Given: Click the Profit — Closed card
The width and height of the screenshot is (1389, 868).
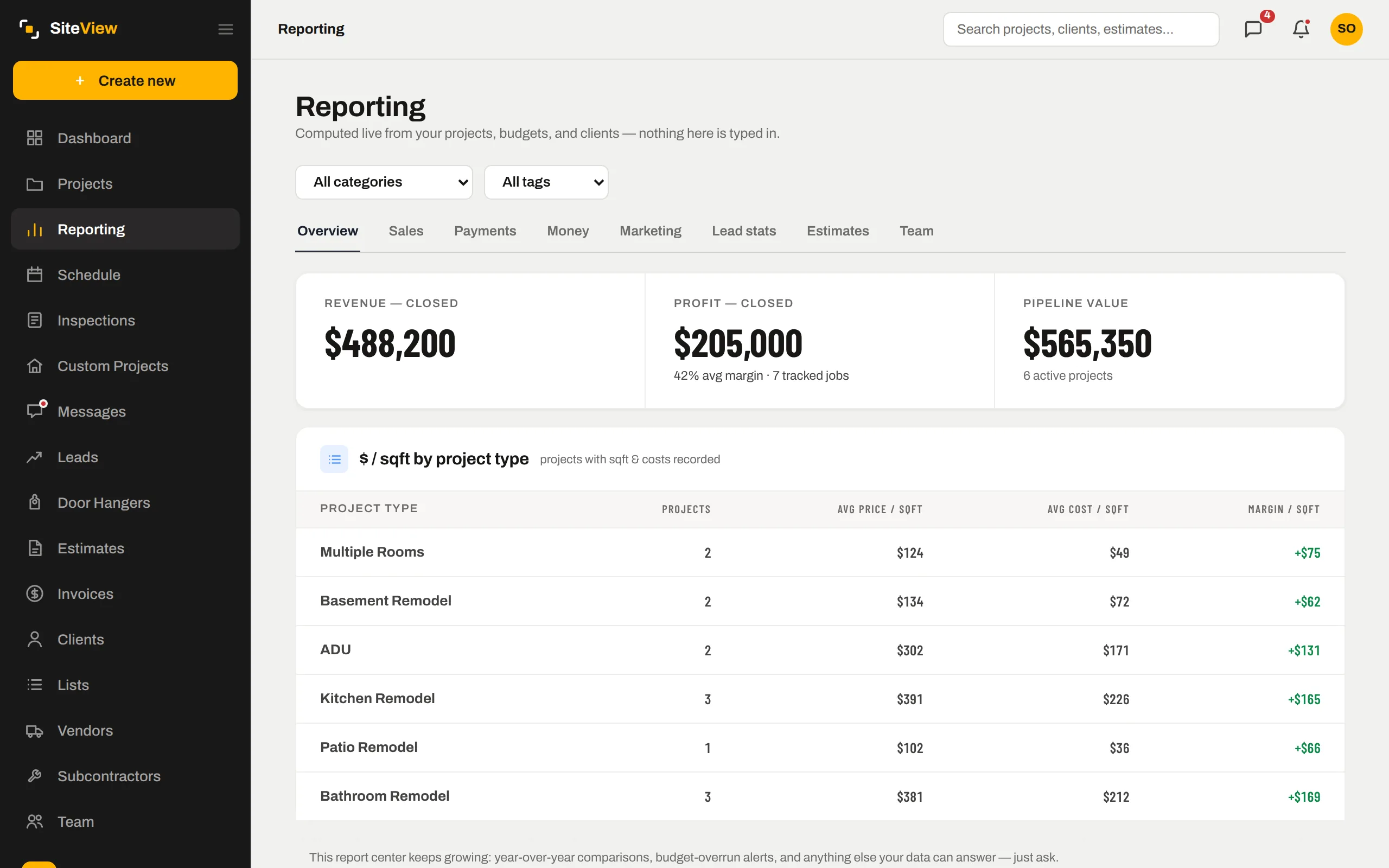Looking at the screenshot, I should click(x=820, y=341).
